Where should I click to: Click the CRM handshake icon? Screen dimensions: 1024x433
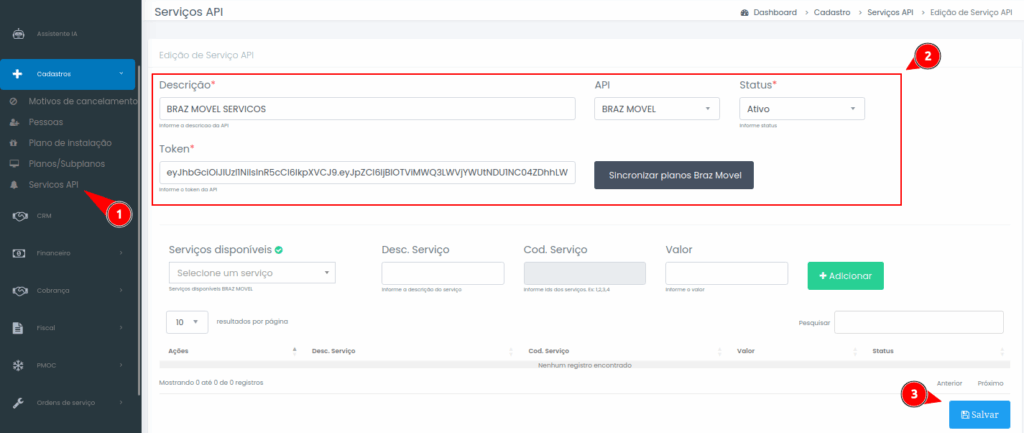click(18, 215)
